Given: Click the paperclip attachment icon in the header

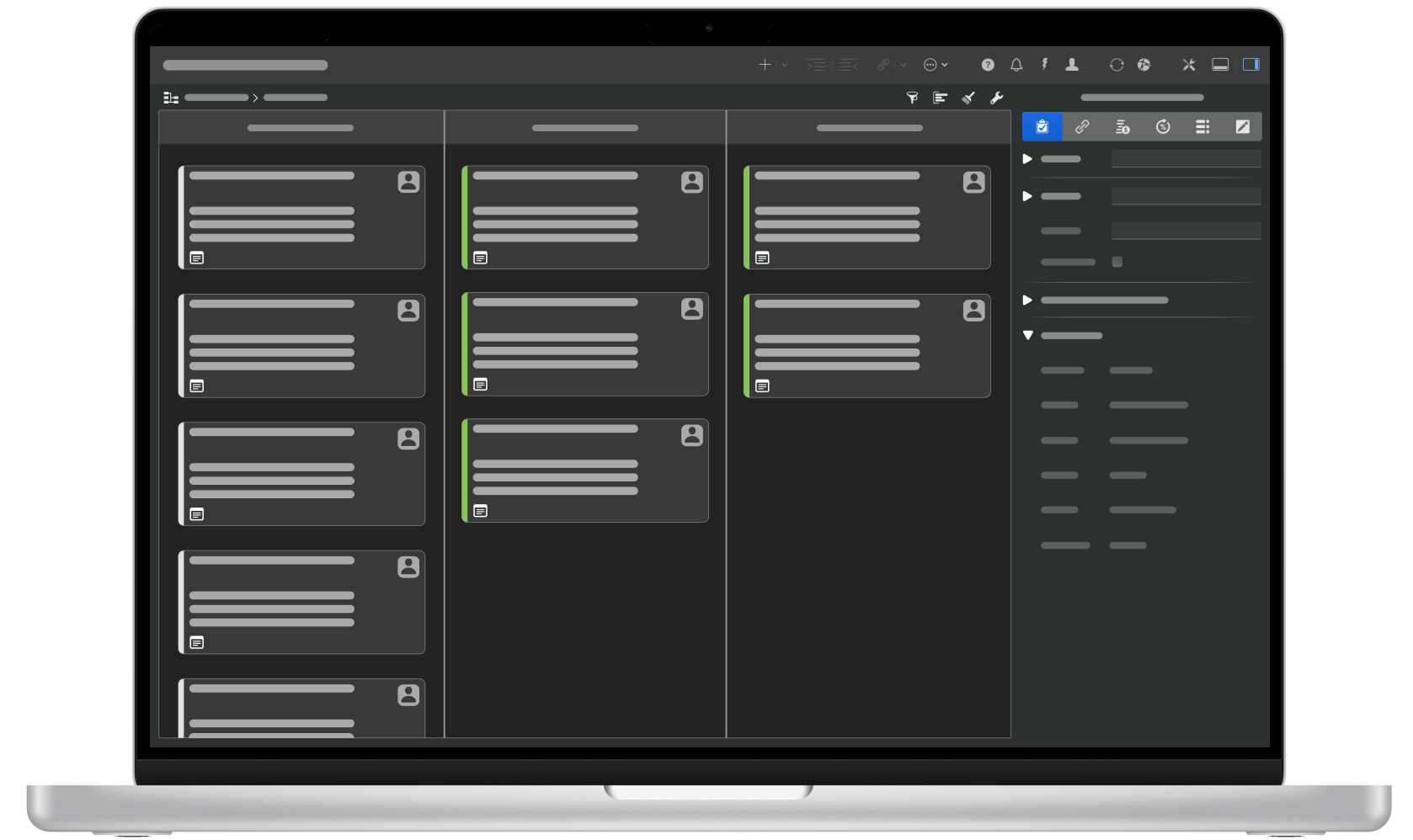Looking at the screenshot, I should pyautogui.click(x=883, y=64).
